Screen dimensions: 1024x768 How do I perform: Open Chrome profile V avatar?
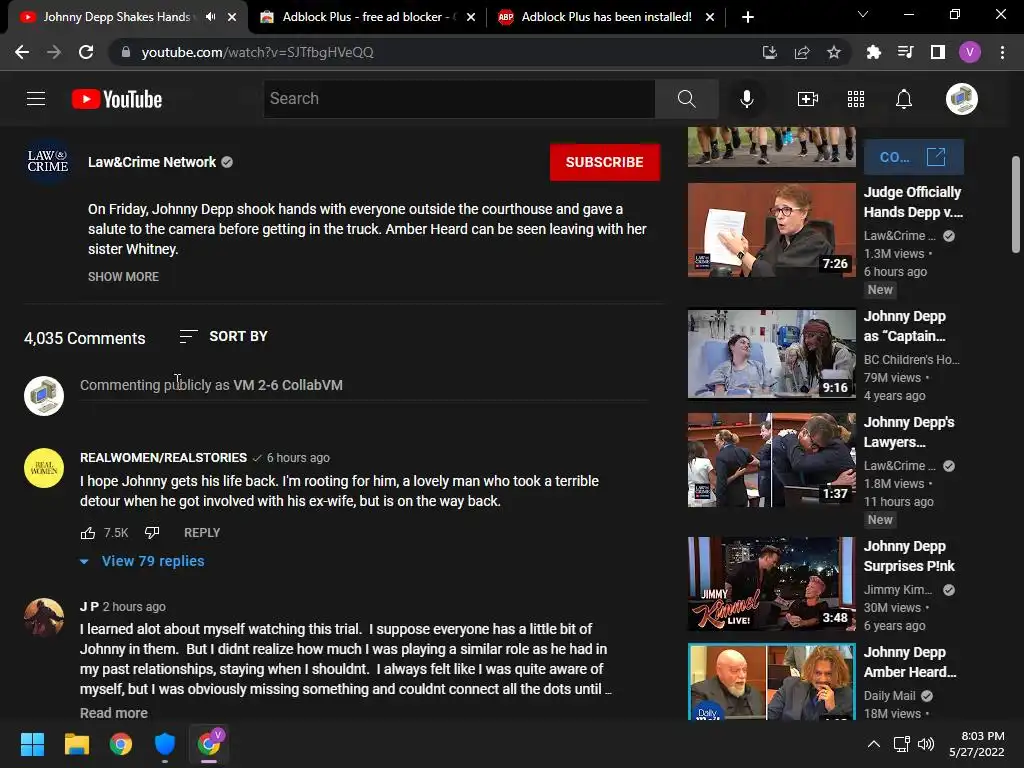pyautogui.click(x=970, y=52)
